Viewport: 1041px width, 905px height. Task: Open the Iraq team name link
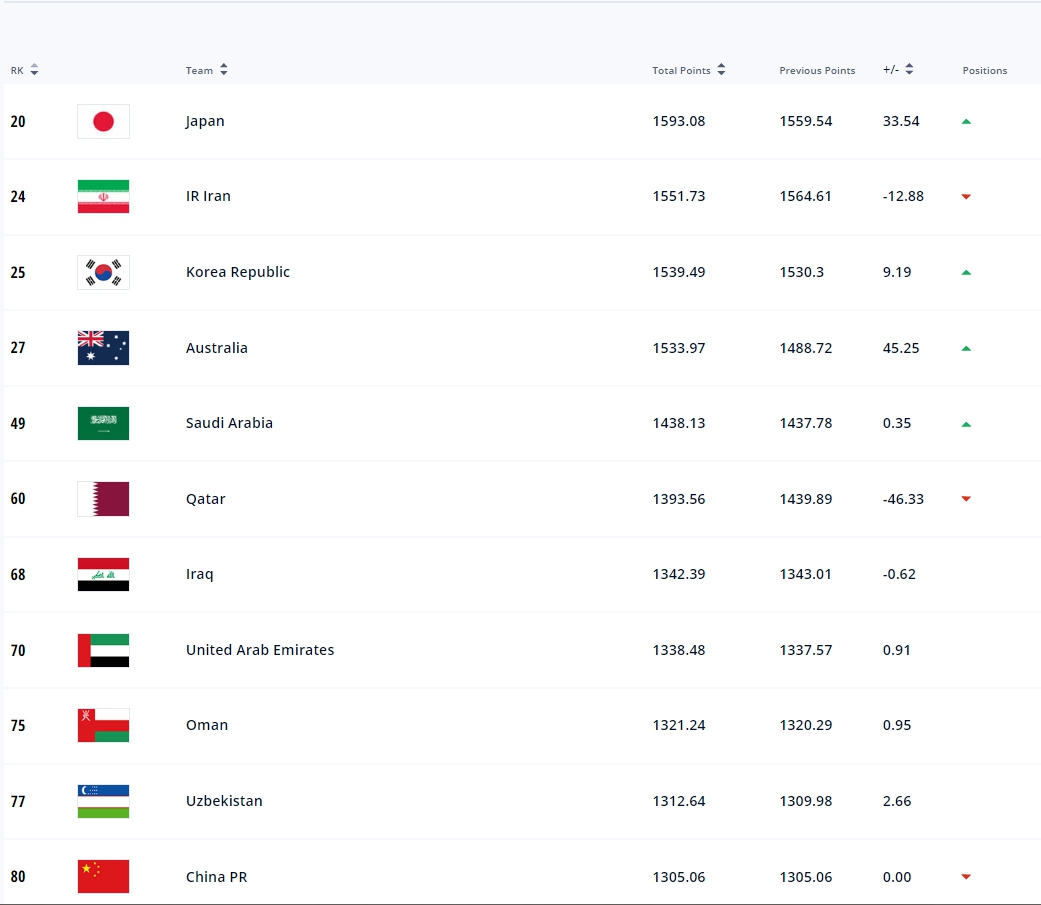point(199,574)
